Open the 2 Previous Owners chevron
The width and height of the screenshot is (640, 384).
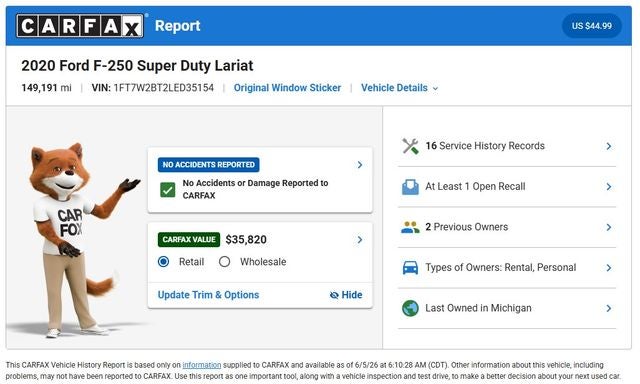coord(609,227)
